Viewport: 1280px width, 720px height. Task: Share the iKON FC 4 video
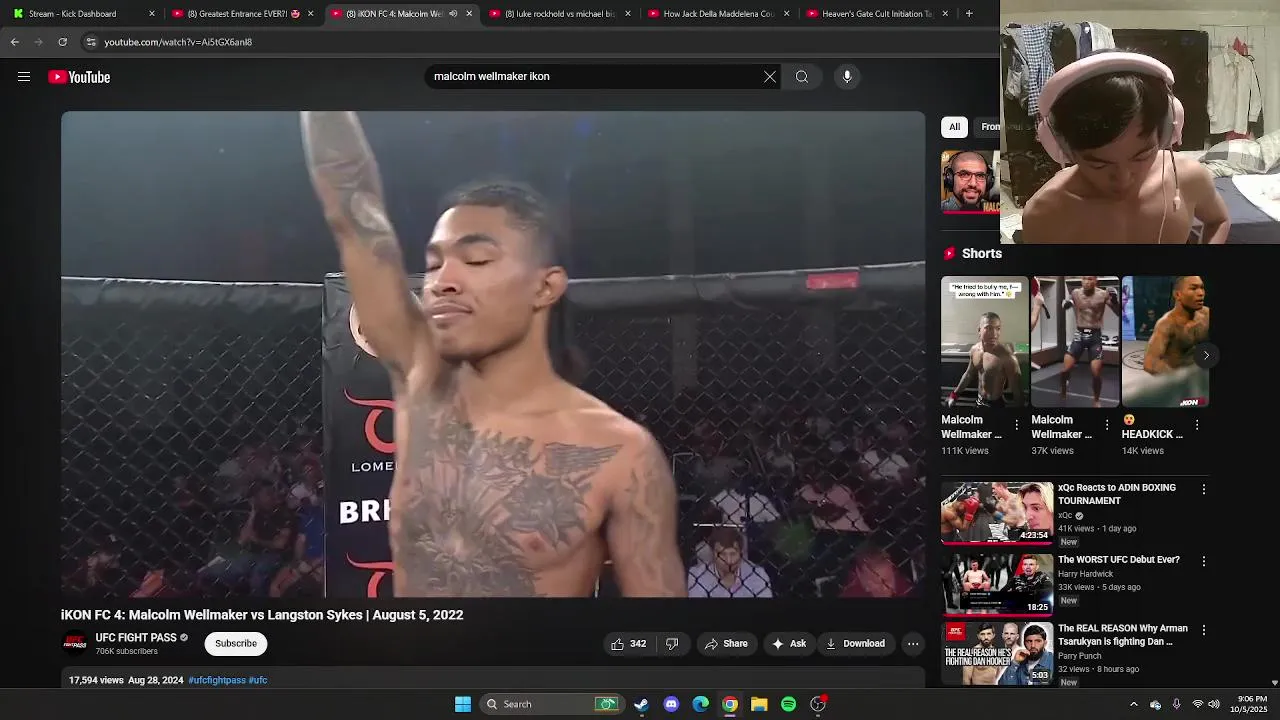(x=726, y=644)
